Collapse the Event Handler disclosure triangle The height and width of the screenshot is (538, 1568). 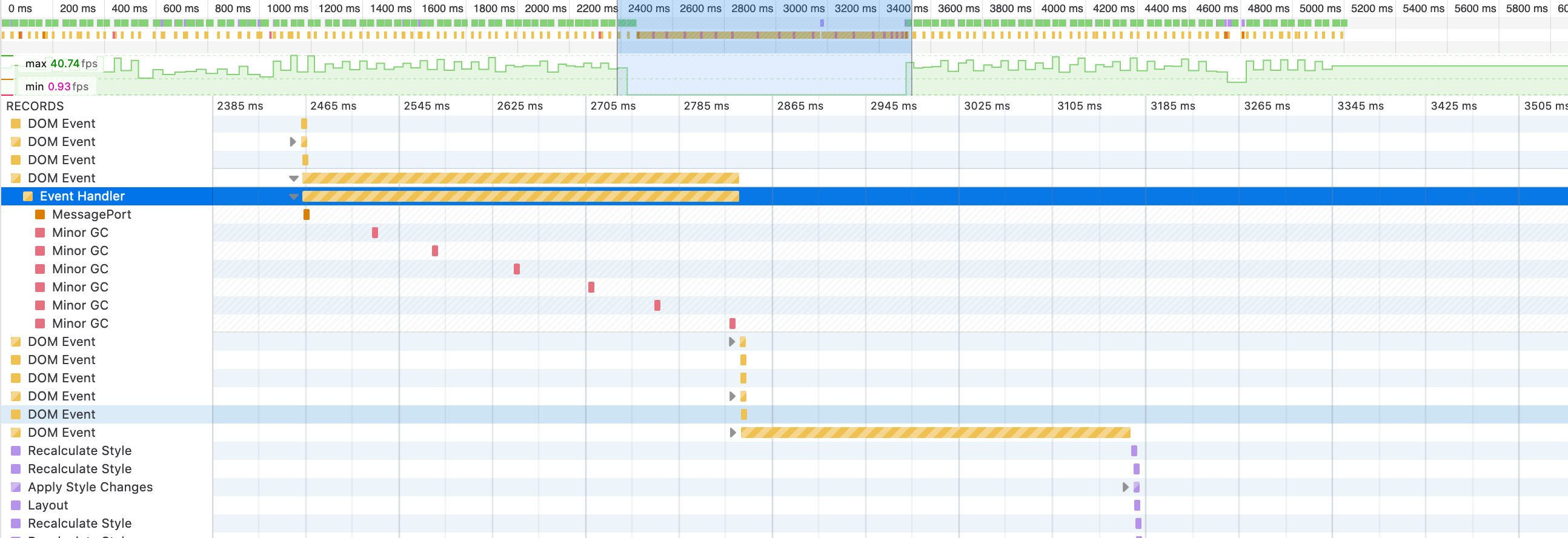pos(293,196)
